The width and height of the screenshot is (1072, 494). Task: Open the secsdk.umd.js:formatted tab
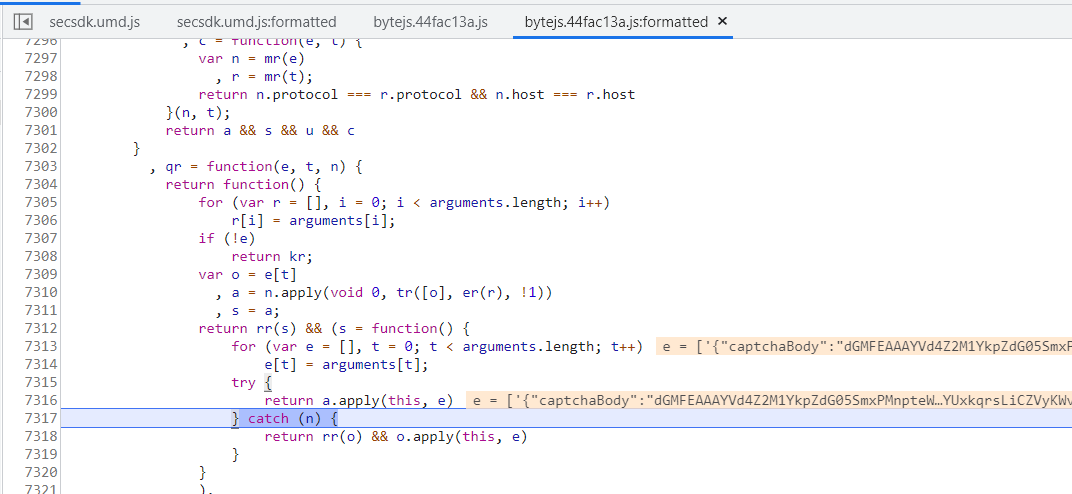tap(256, 22)
